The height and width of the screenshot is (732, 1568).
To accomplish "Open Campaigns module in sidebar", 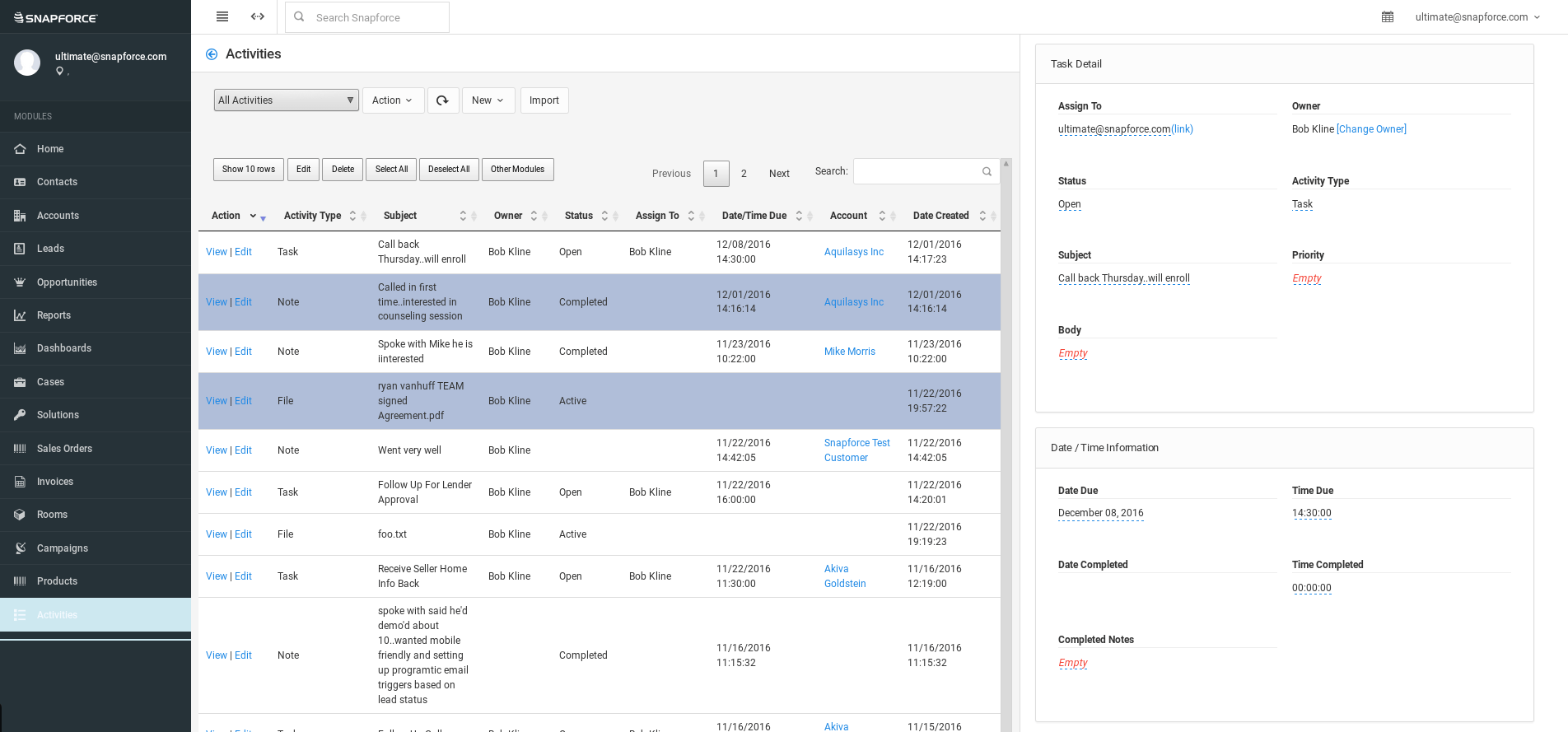I will [x=96, y=548].
